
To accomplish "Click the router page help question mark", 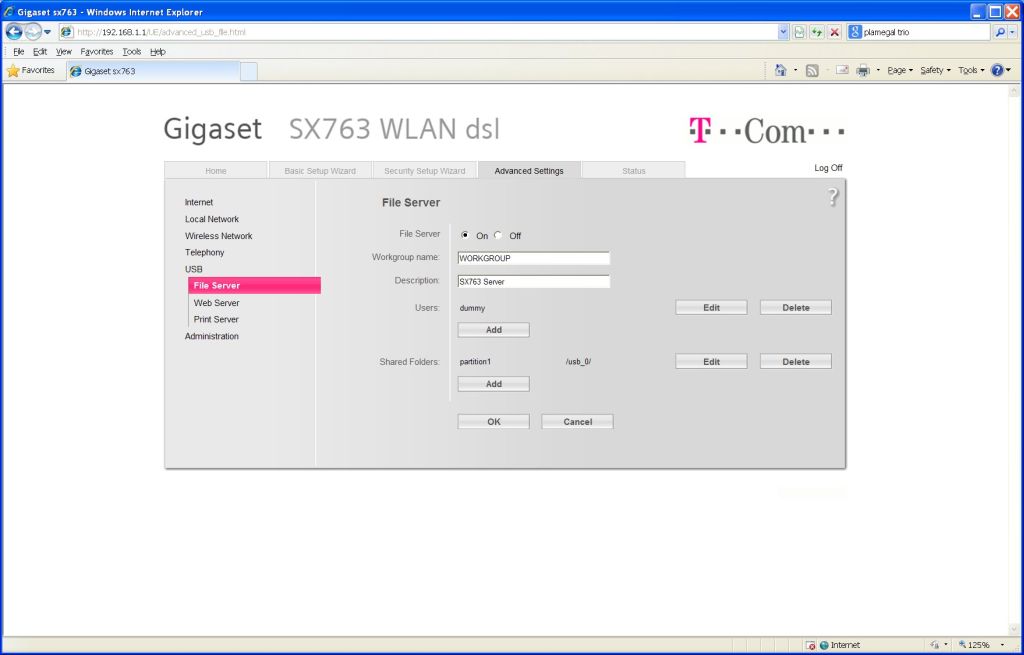I will point(833,197).
